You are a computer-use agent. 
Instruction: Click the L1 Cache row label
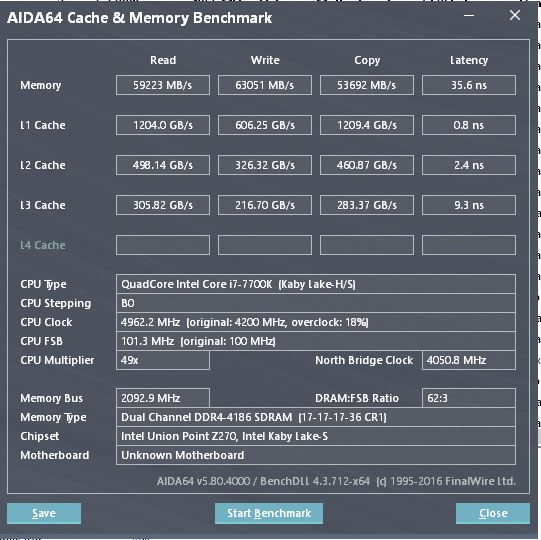coord(43,125)
